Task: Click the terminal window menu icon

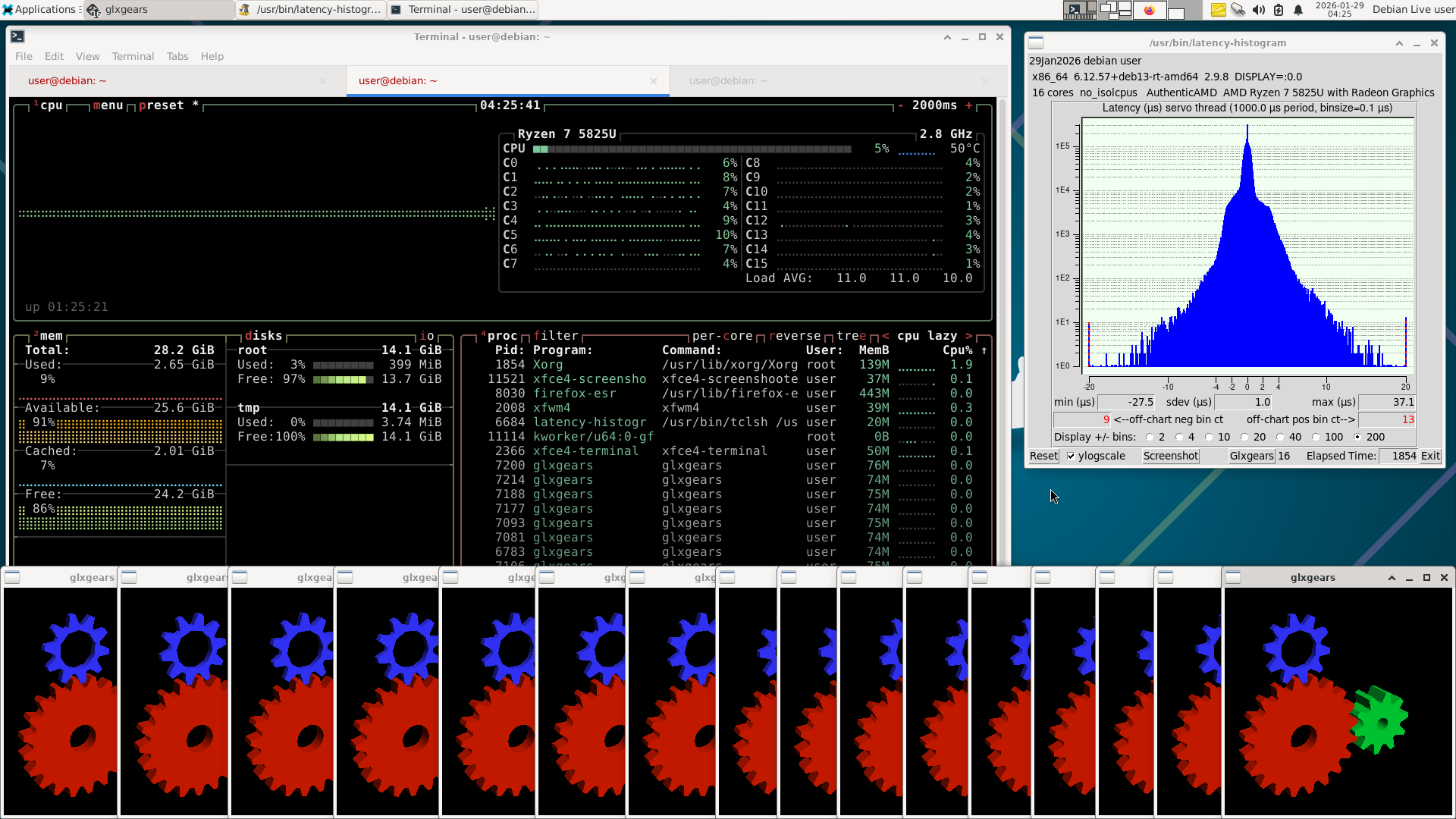Action: click(x=17, y=36)
